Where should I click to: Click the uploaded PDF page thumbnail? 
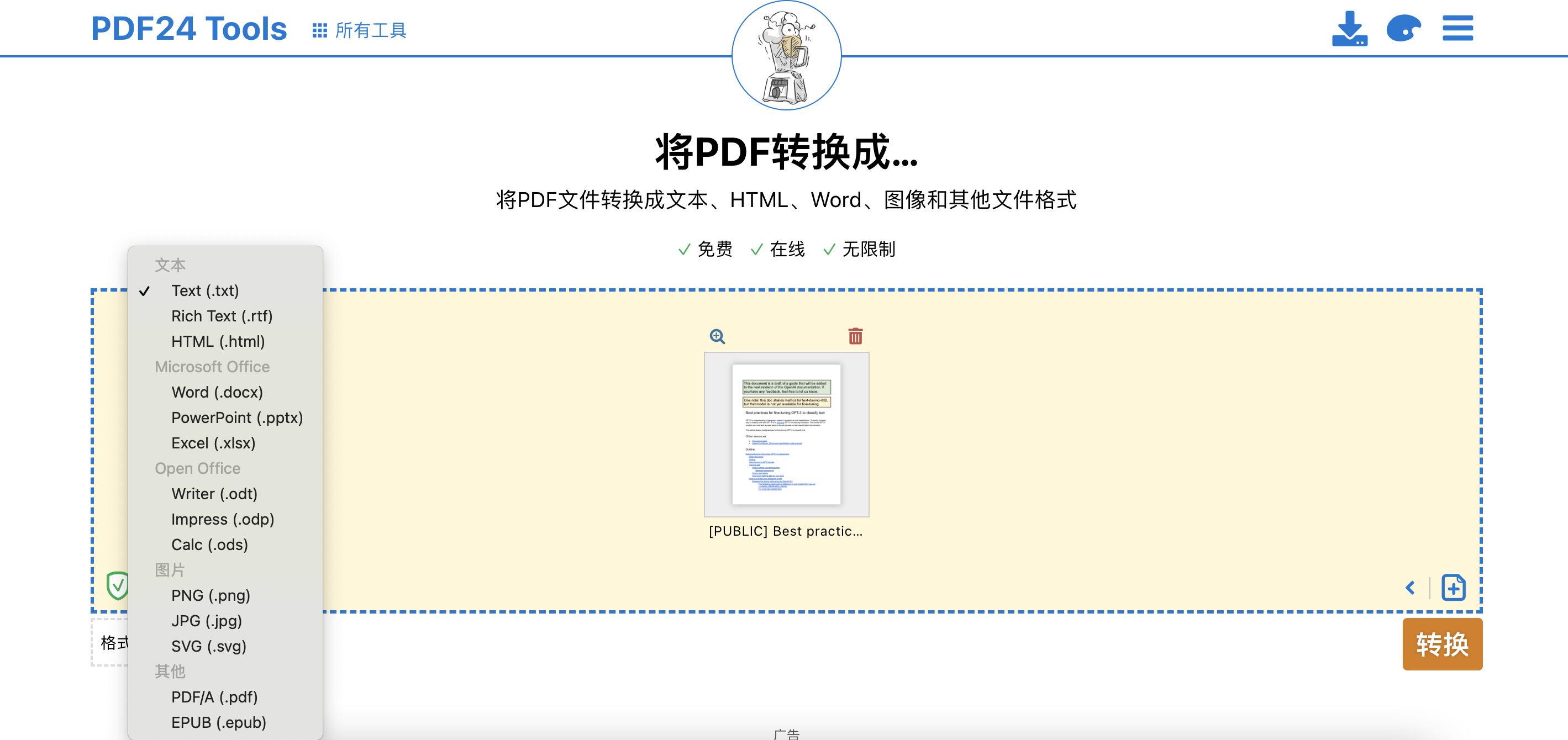pos(786,435)
